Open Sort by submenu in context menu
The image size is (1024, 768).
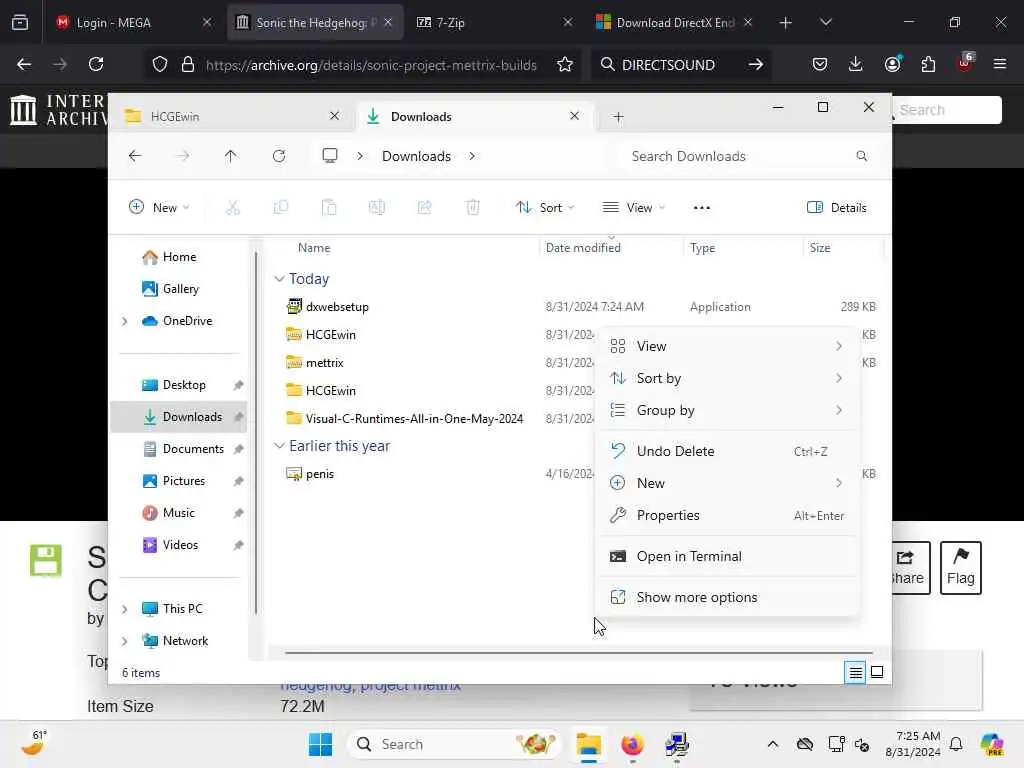pos(728,378)
